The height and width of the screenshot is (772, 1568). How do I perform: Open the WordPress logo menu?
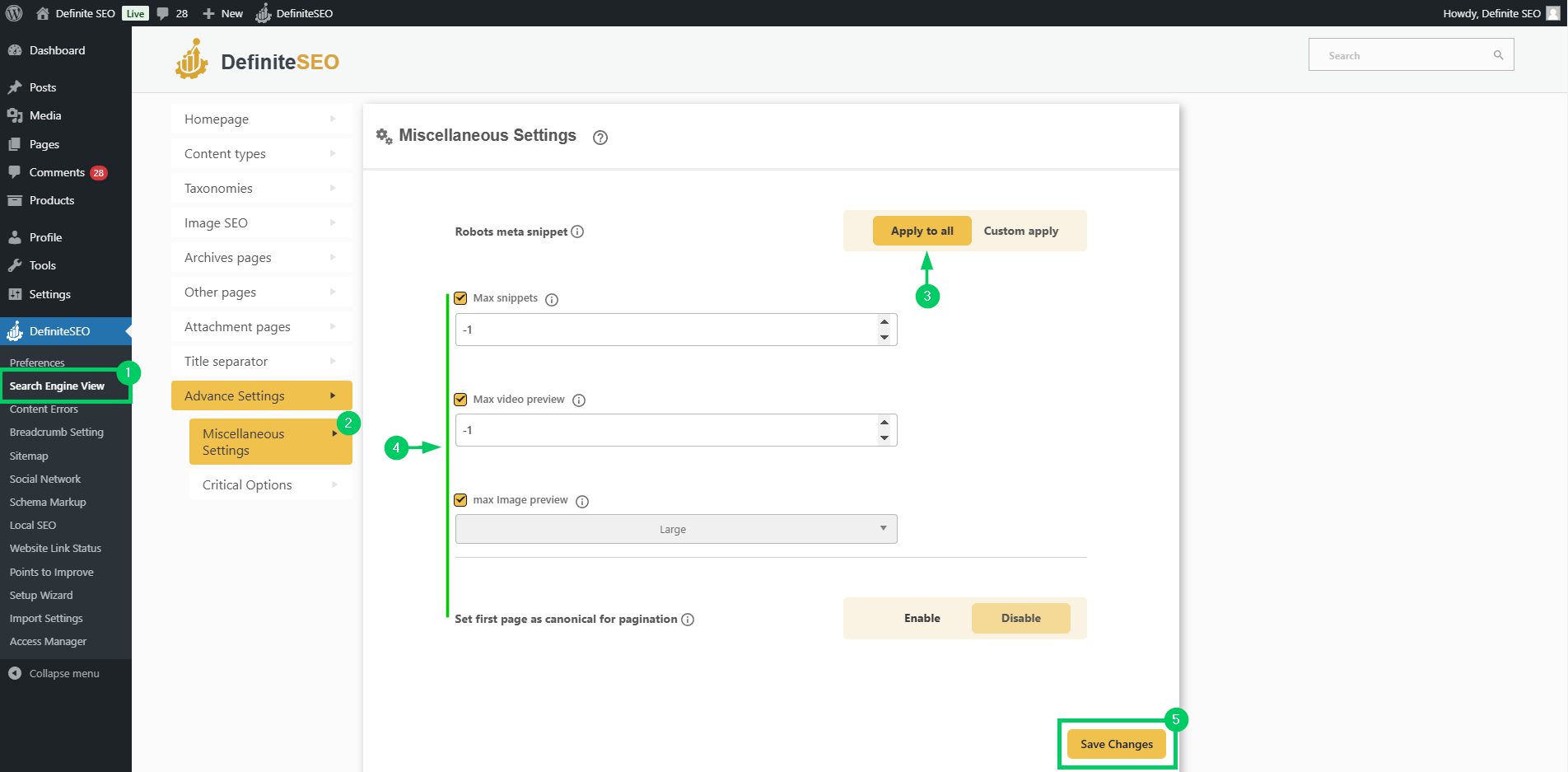14,13
